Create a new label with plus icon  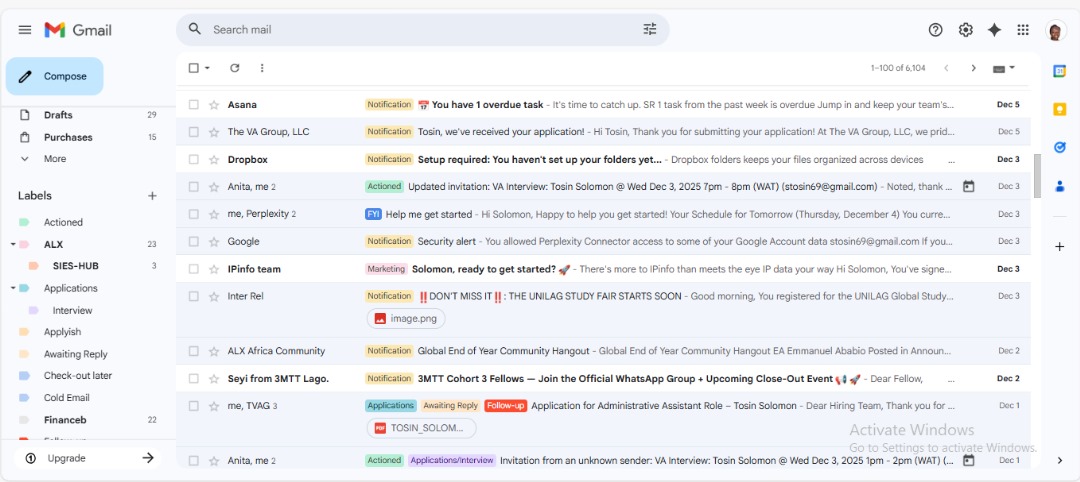[x=152, y=196]
